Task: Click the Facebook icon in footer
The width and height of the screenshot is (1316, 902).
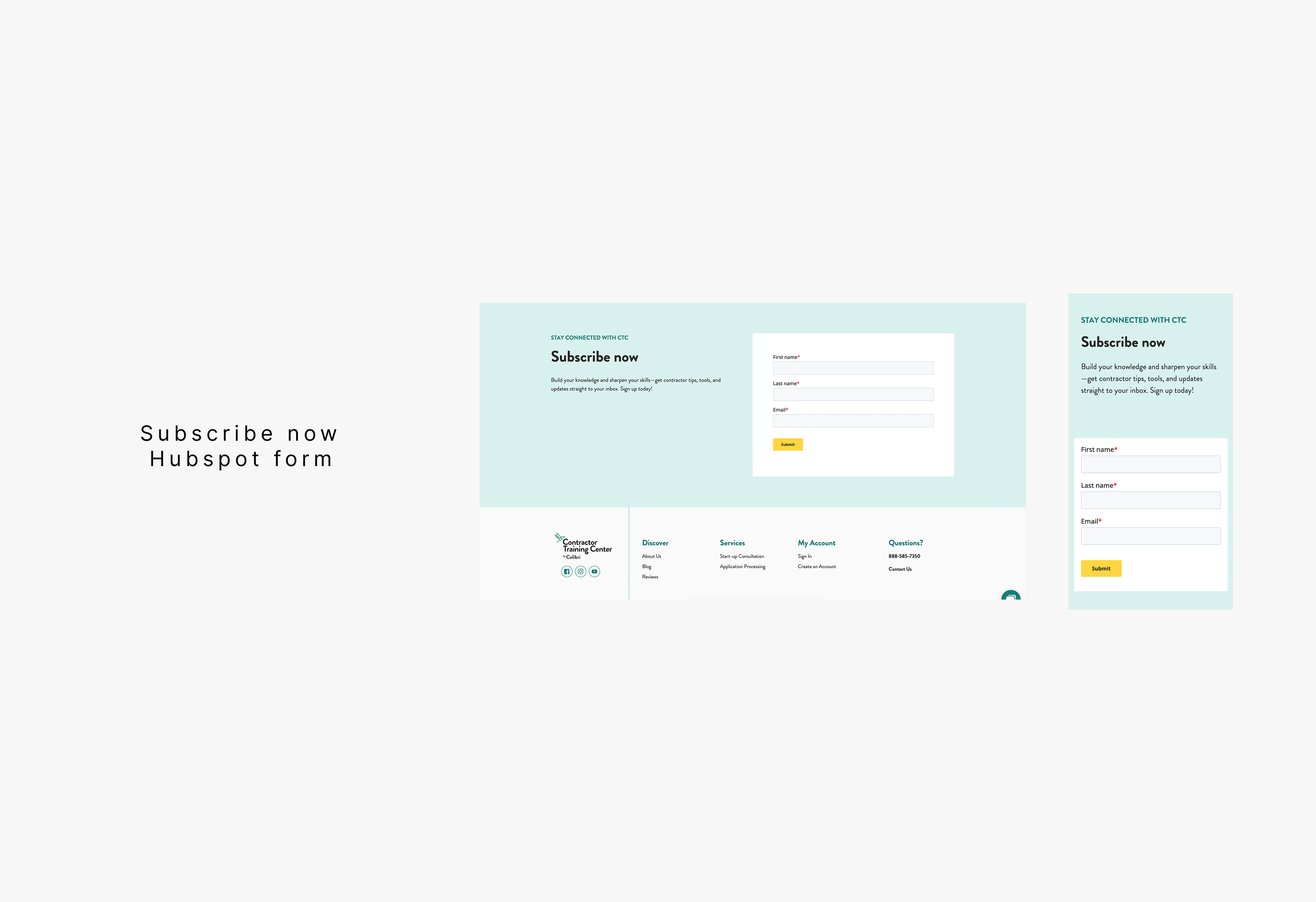Action: (566, 571)
